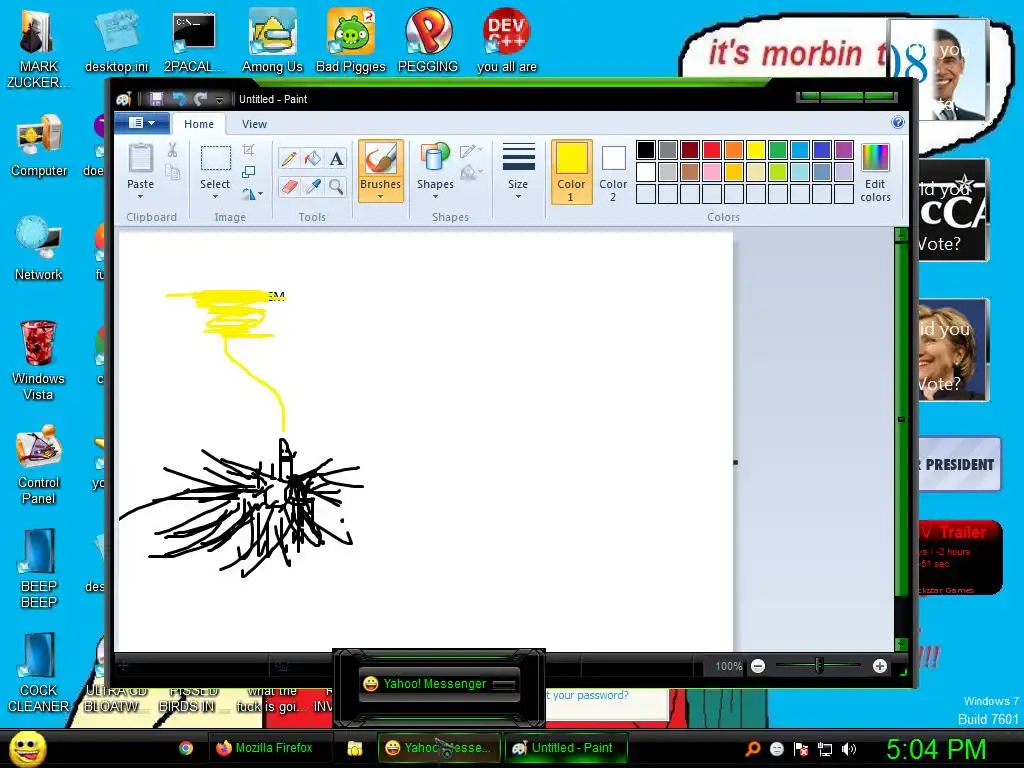1024x768 pixels.
Task: Expand the Brushes dropdown arrow
Action: (x=380, y=196)
